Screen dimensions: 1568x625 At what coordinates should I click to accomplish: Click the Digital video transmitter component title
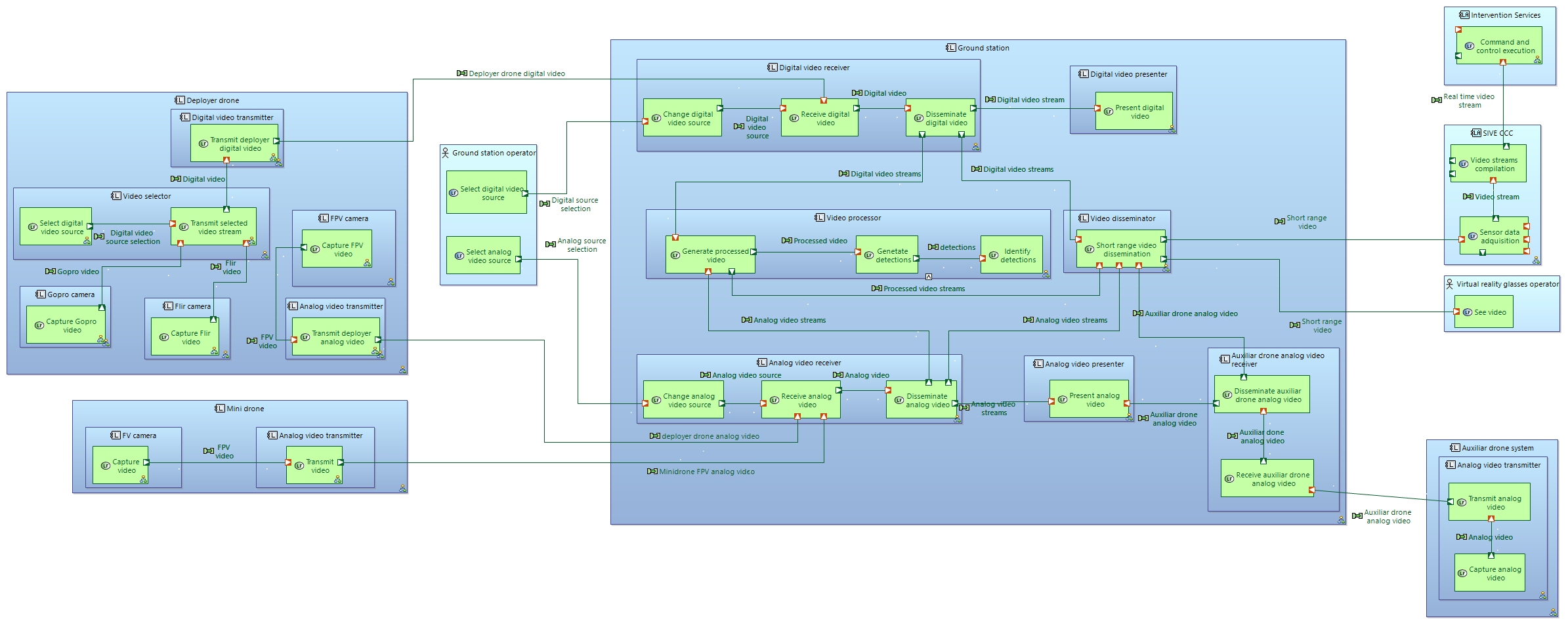click(x=232, y=117)
